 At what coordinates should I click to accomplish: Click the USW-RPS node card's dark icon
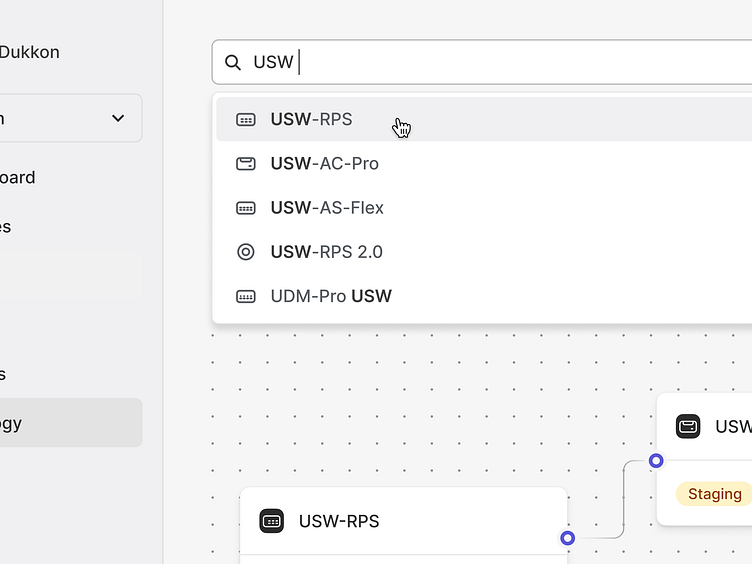click(x=272, y=521)
